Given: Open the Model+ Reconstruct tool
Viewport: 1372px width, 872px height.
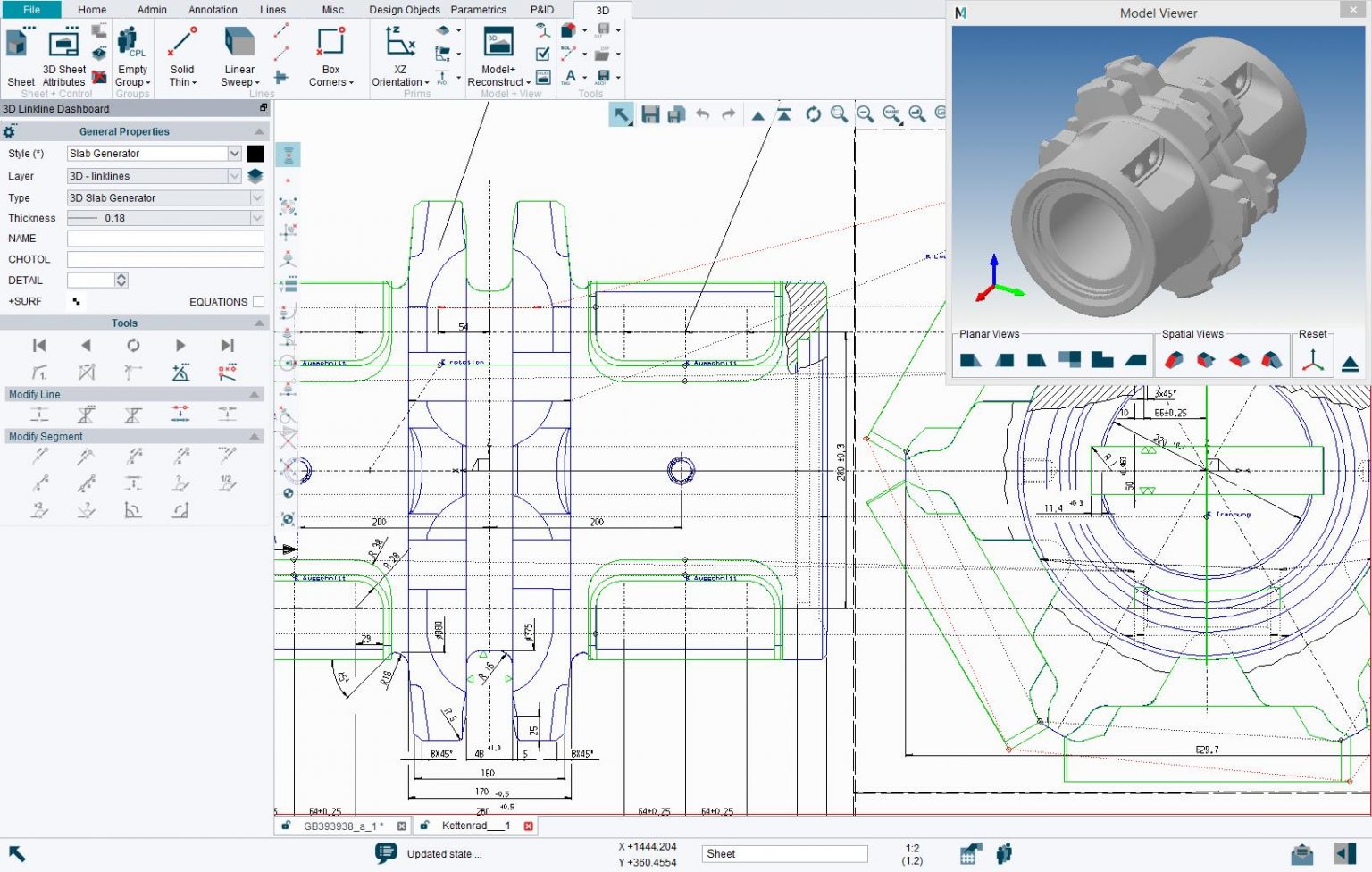Looking at the screenshot, I should (x=498, y=54).
